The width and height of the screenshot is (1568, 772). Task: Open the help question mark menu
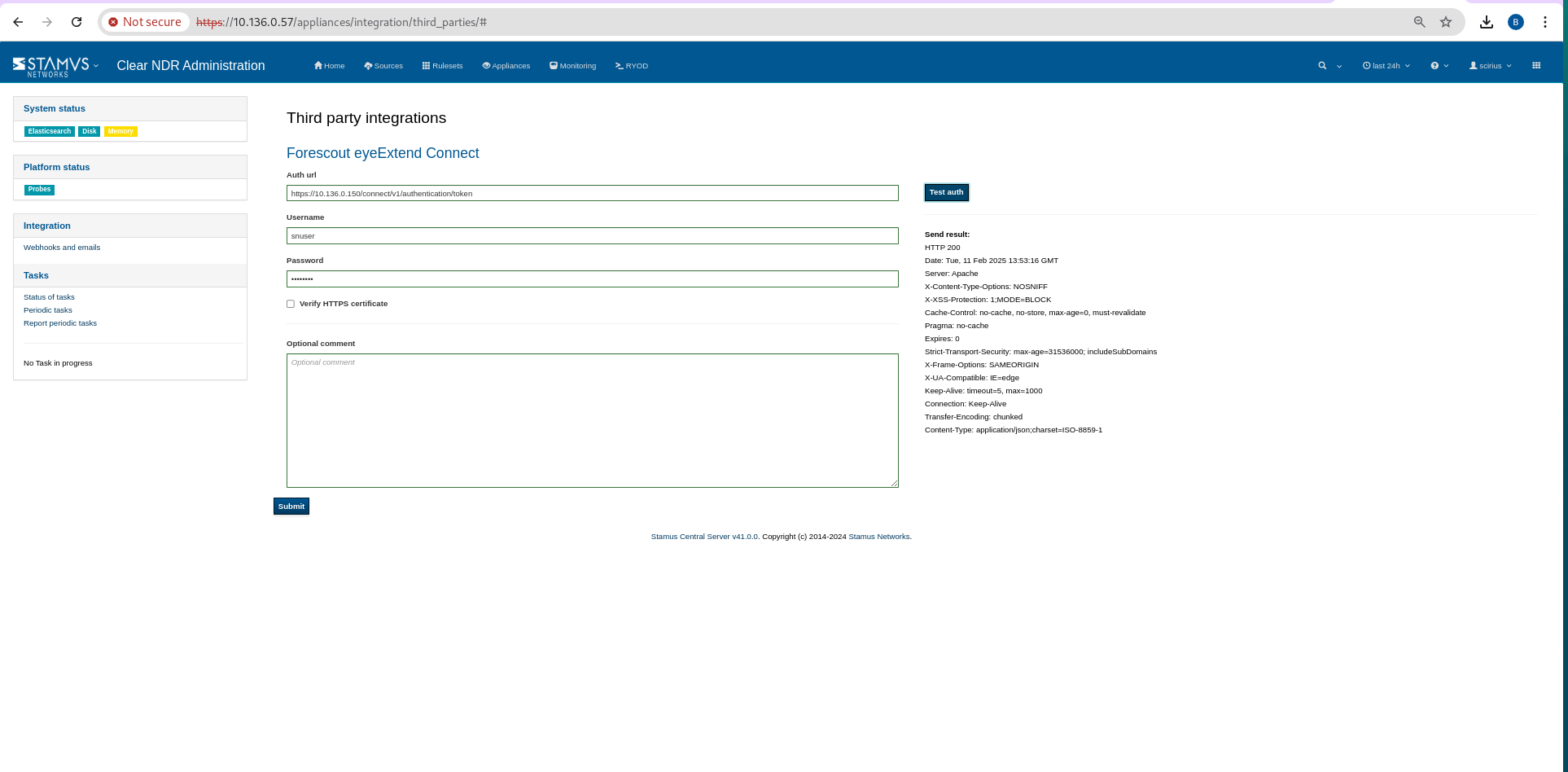[1439, 66]
